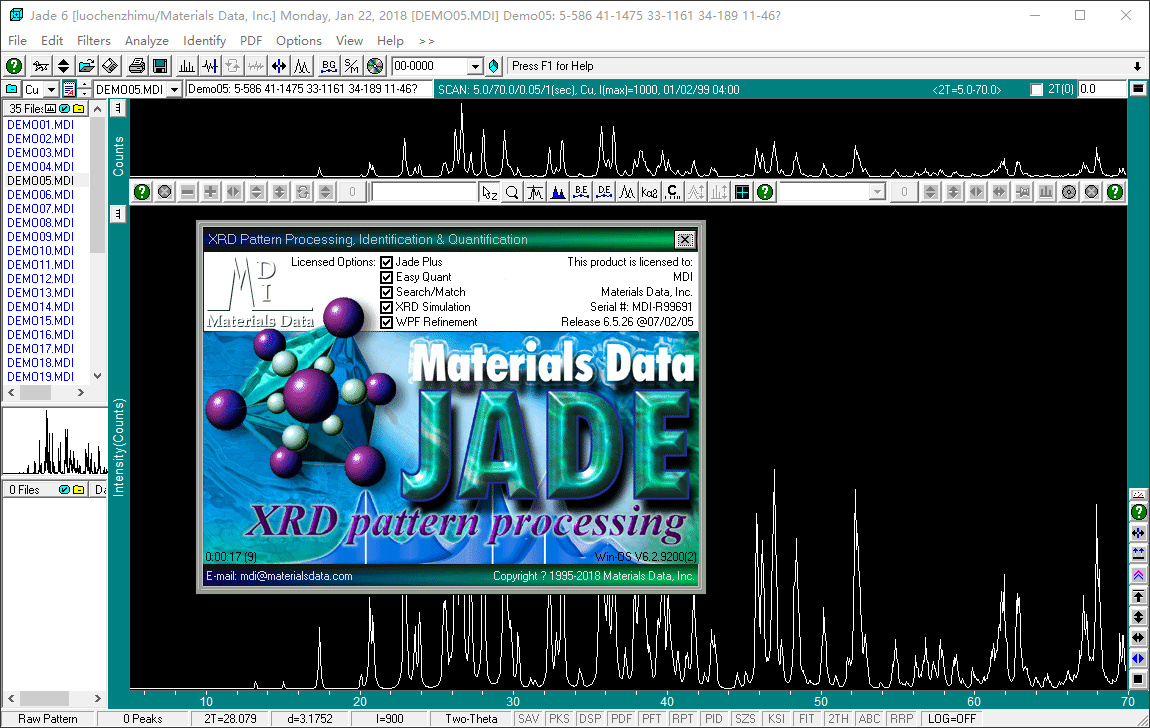
Task: Open the profile fitting twin-peaks icon
Action: 302,66
